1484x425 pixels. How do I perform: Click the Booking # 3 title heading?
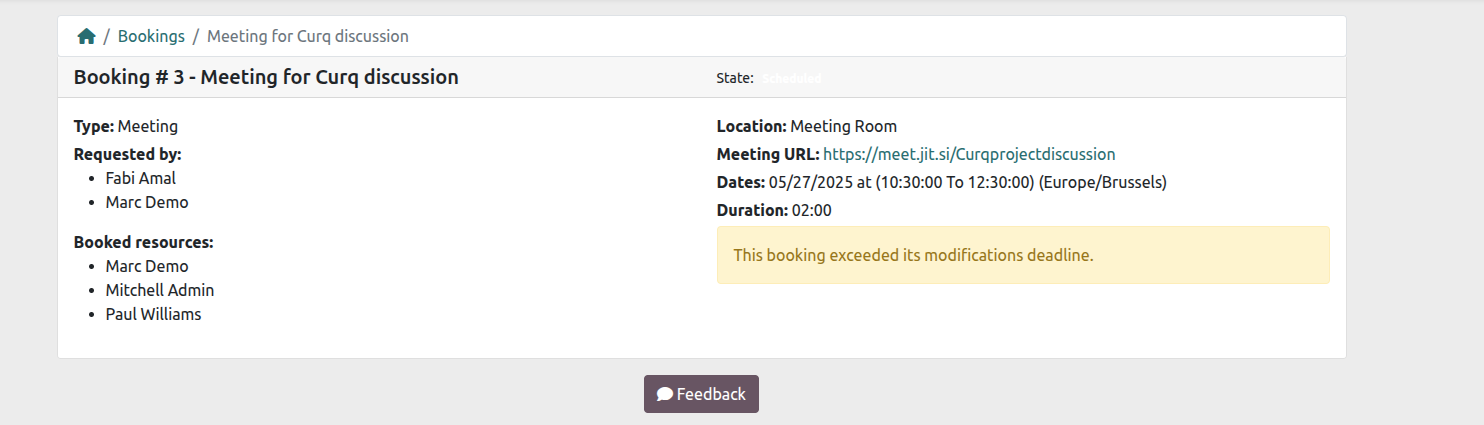[x=266, y=77]
